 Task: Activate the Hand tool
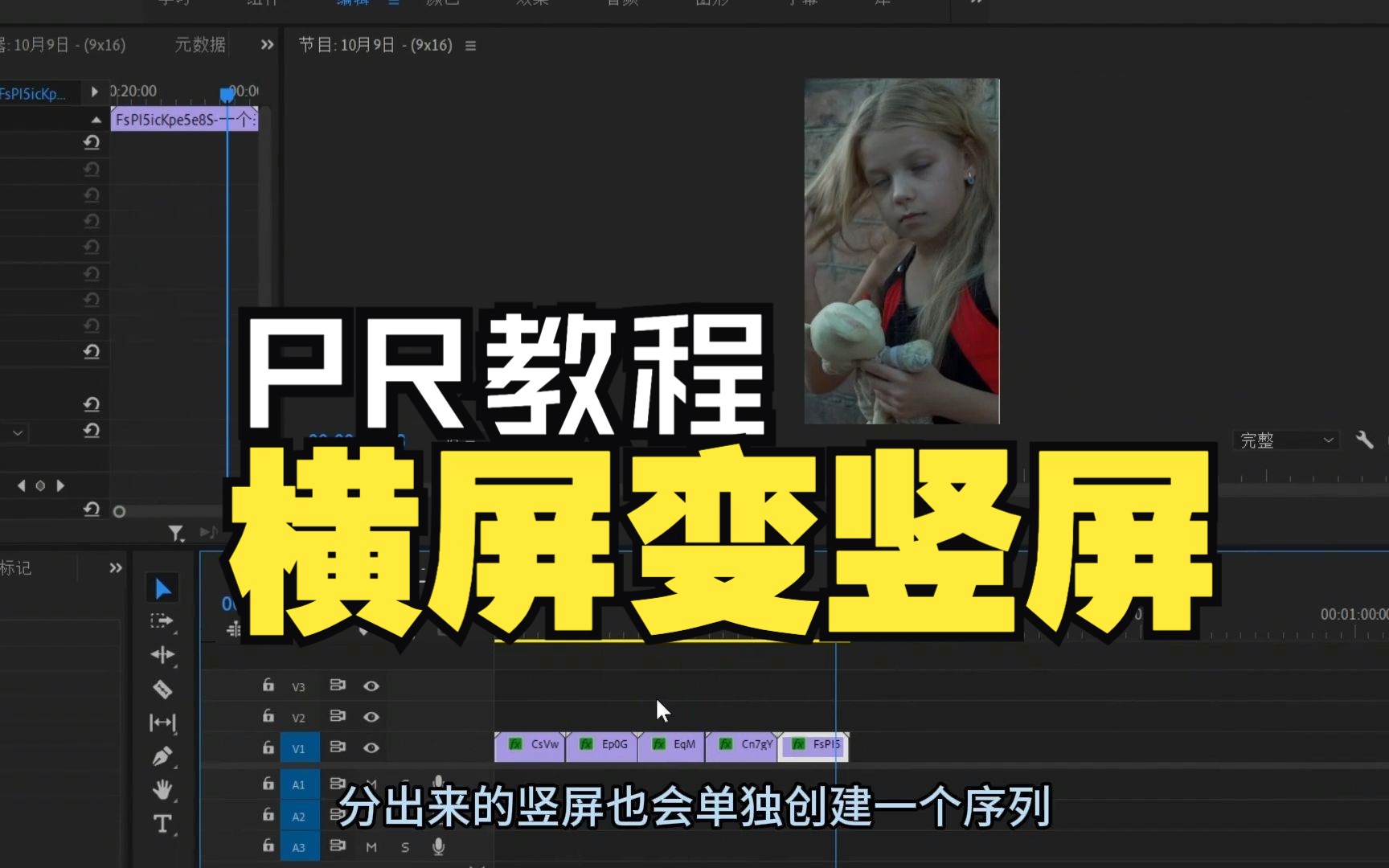coord(162,791)
